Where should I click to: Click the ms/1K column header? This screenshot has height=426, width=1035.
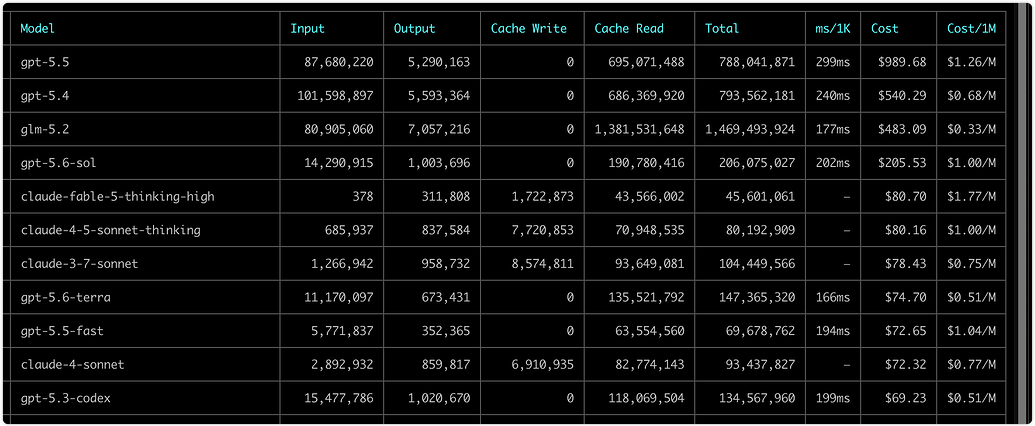pyautogui.click(x=832, y=28)
